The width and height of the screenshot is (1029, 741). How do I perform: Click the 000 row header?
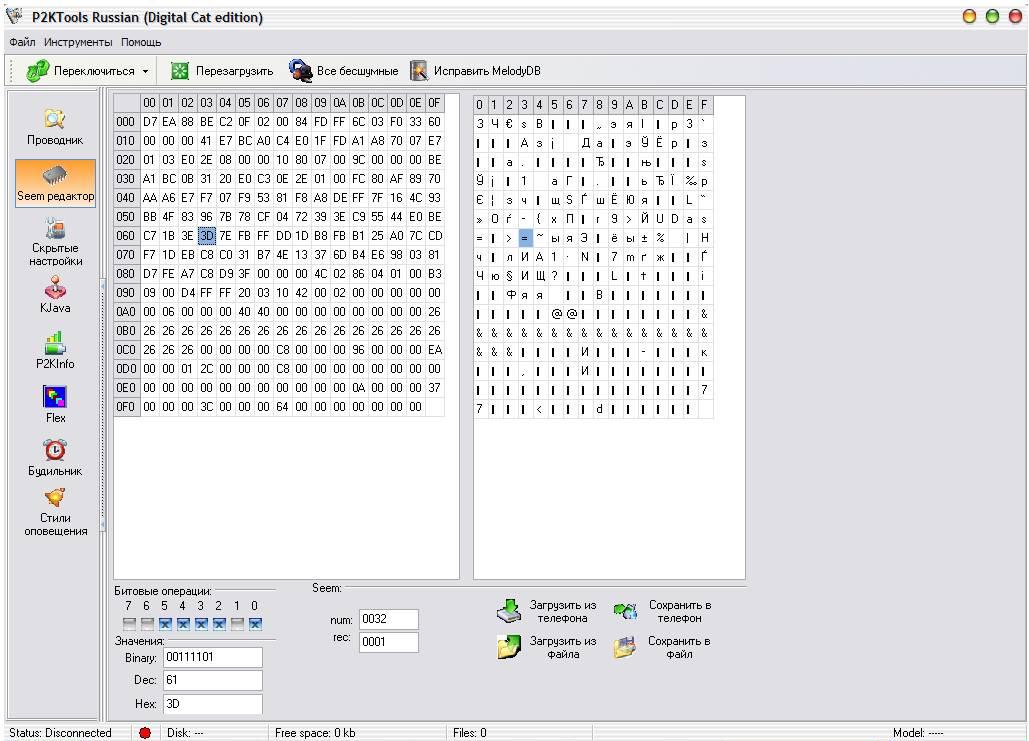click(125, 122)
